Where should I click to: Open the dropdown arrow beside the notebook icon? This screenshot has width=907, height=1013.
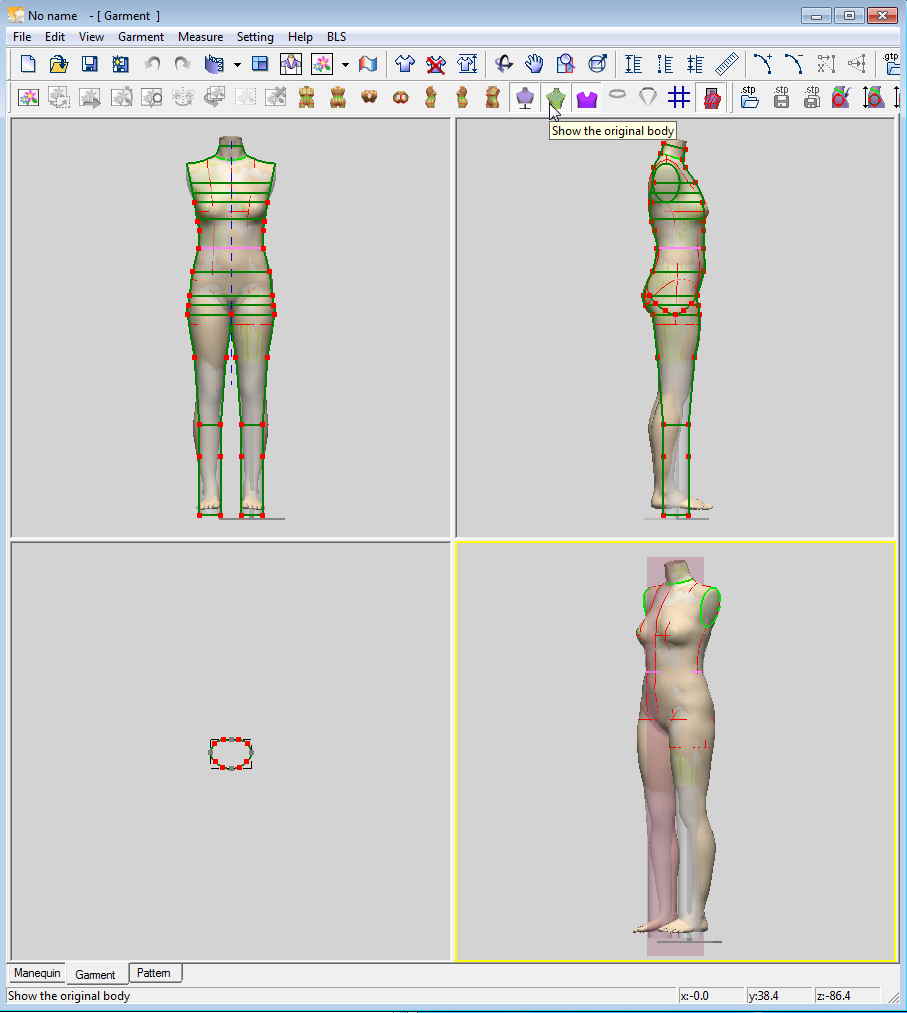[x=237, y=65]
